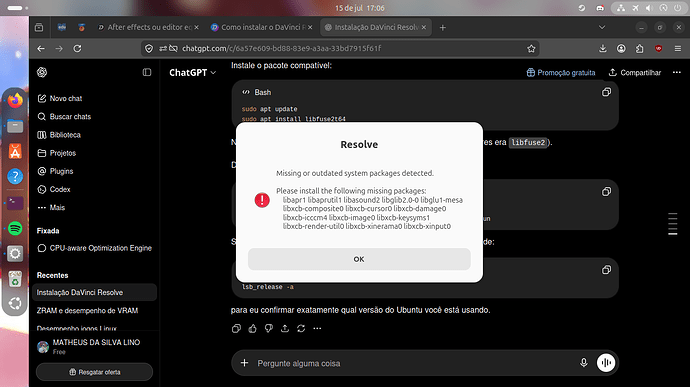Click the microphone dictation icon
Image resolution: width=690 pixels, height=387 pixels.
pos(584,363)
